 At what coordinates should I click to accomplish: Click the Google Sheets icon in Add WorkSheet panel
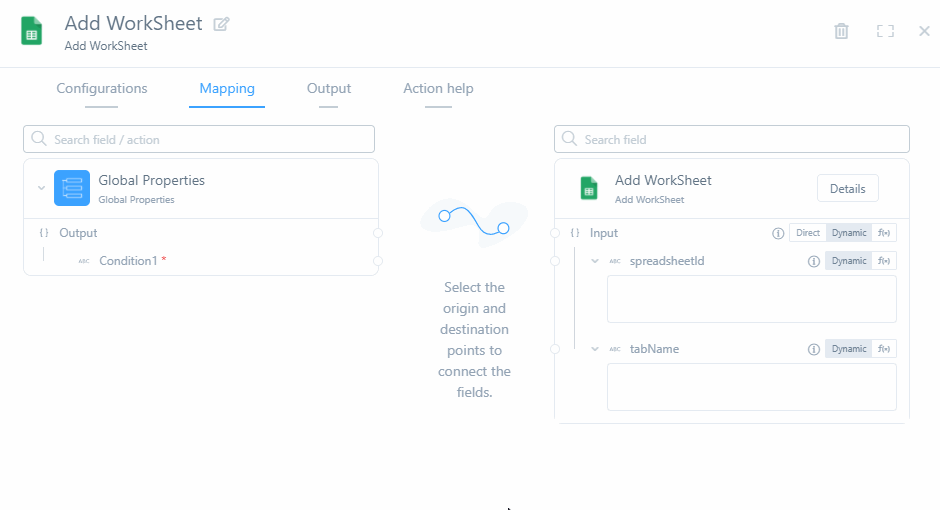[589, 188]
